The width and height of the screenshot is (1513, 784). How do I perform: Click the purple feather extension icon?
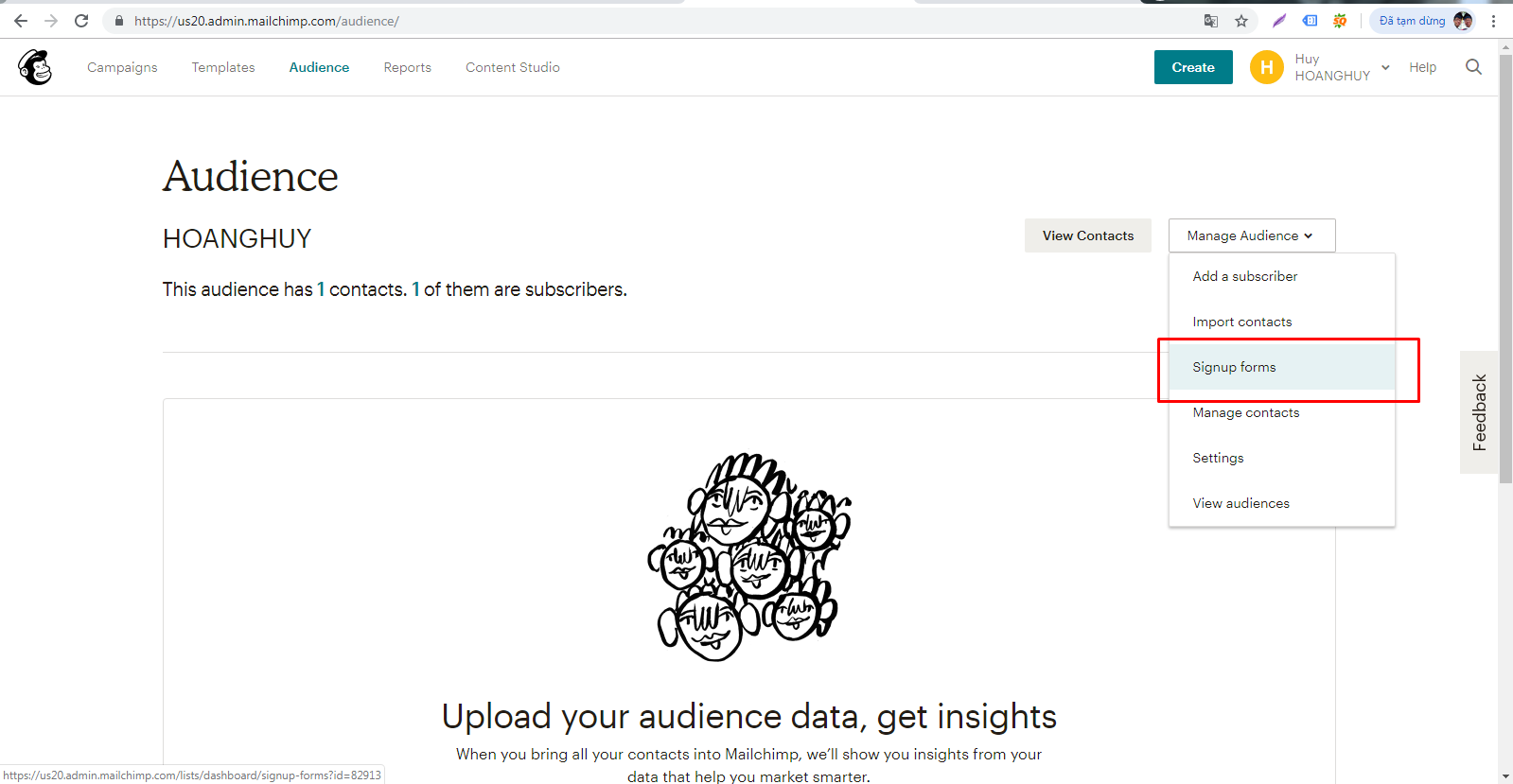[x=1279, y=21]
